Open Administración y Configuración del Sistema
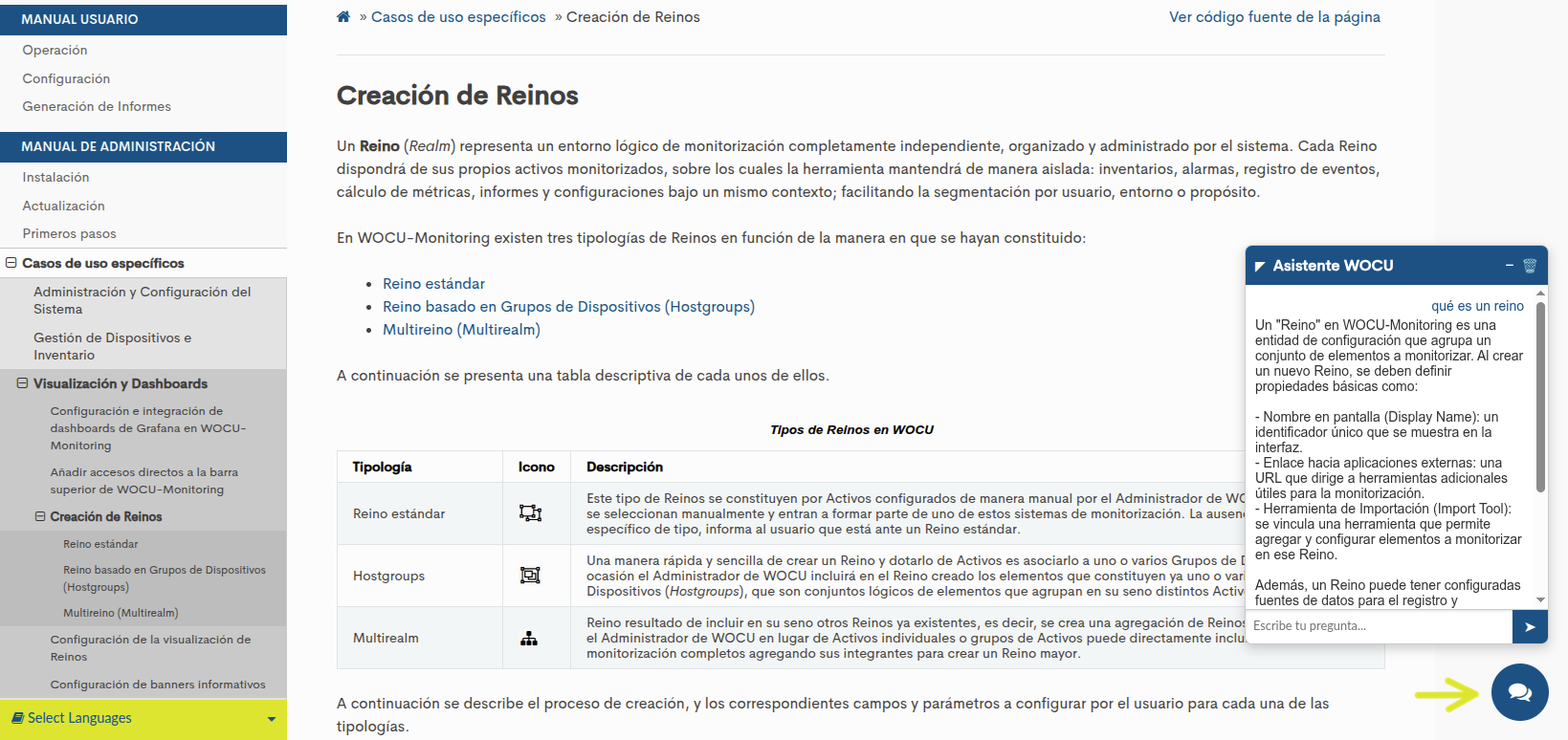The width and height of the screenshot is (1568, 740). [143, 300]
